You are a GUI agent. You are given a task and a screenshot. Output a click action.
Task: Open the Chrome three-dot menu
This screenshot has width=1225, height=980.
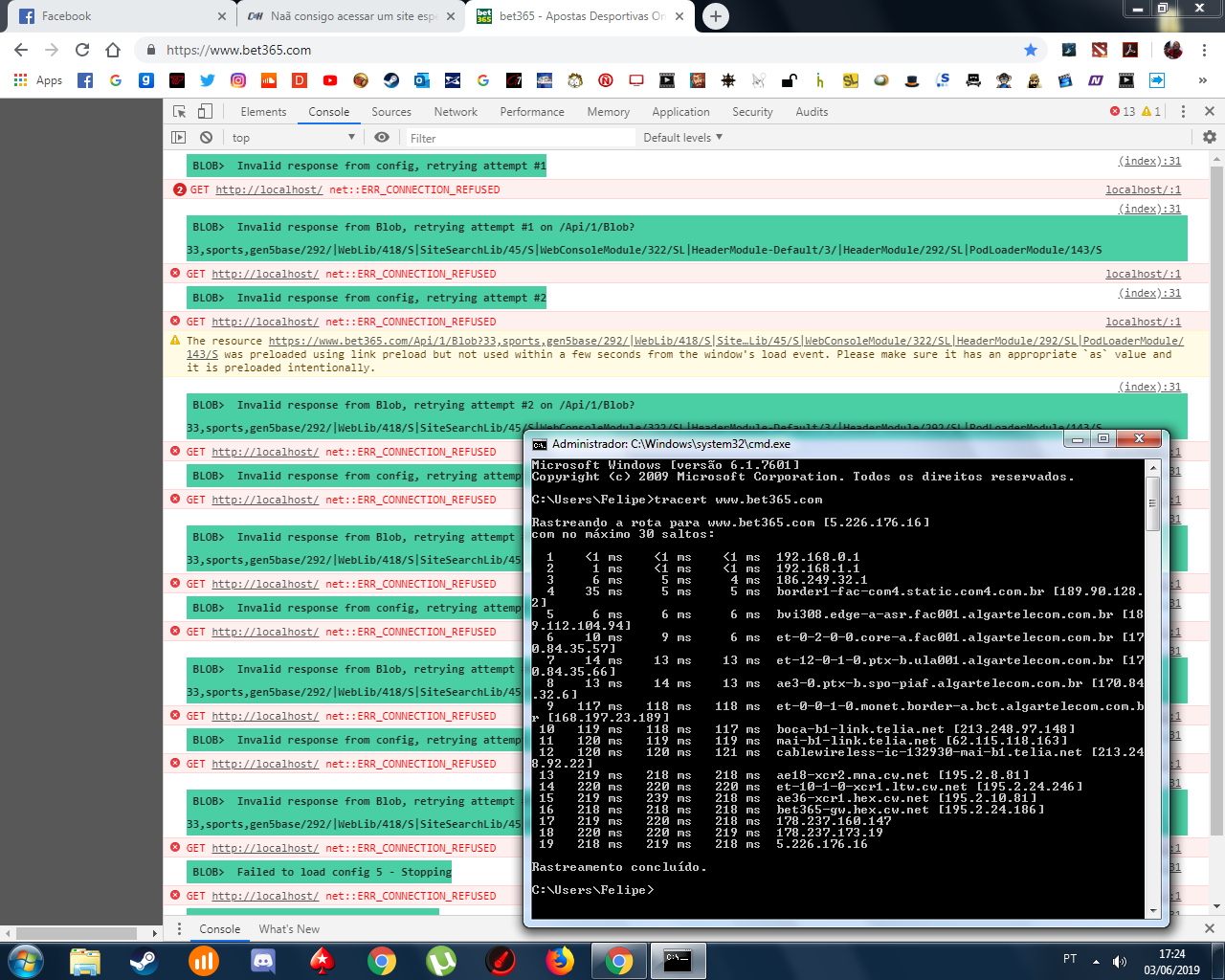pyautogui.click(x=1205, y=50)
